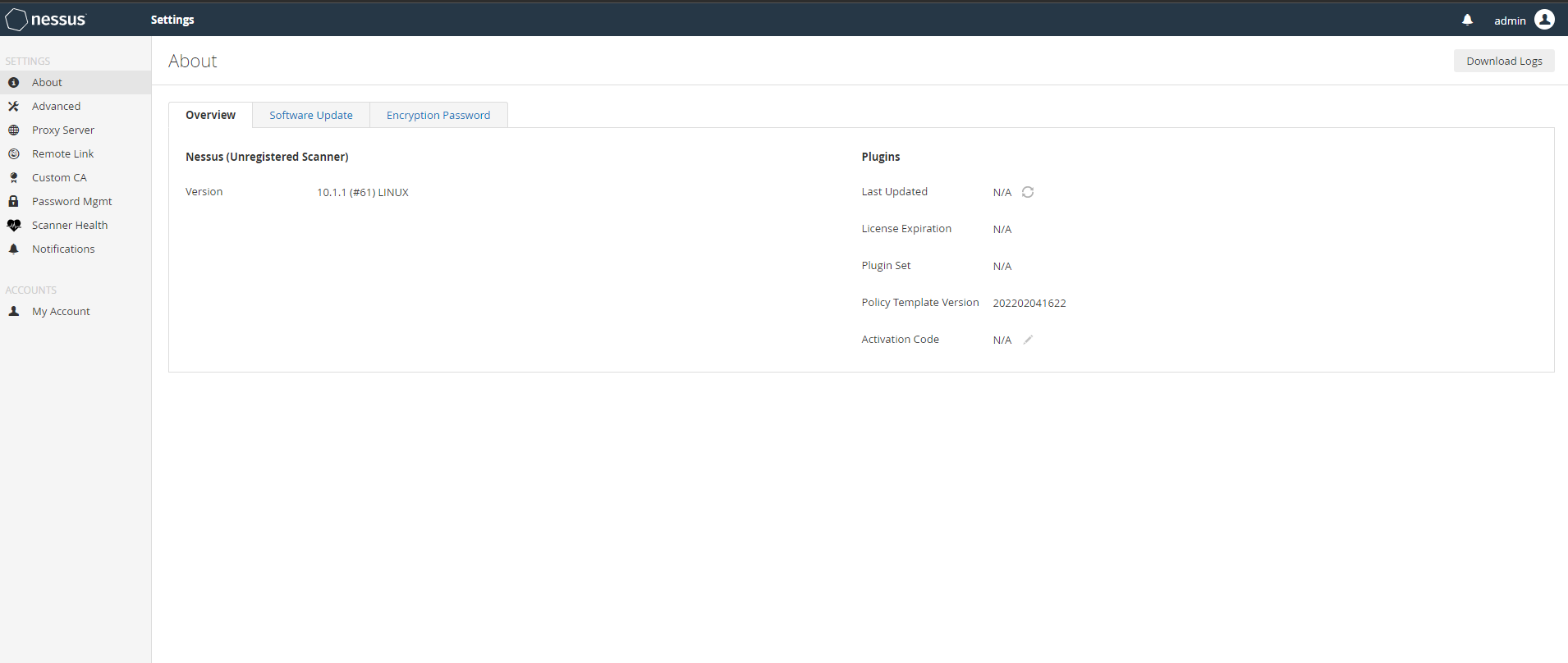Click the admin user avatar icon

coord(1544,20)
